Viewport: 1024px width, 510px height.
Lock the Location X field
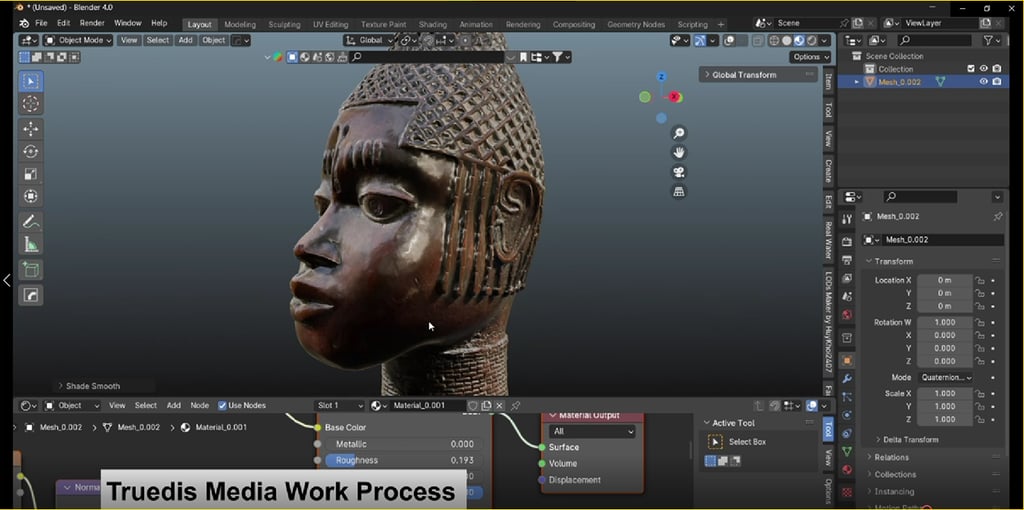pyautogui.click(x=980, y=280)
